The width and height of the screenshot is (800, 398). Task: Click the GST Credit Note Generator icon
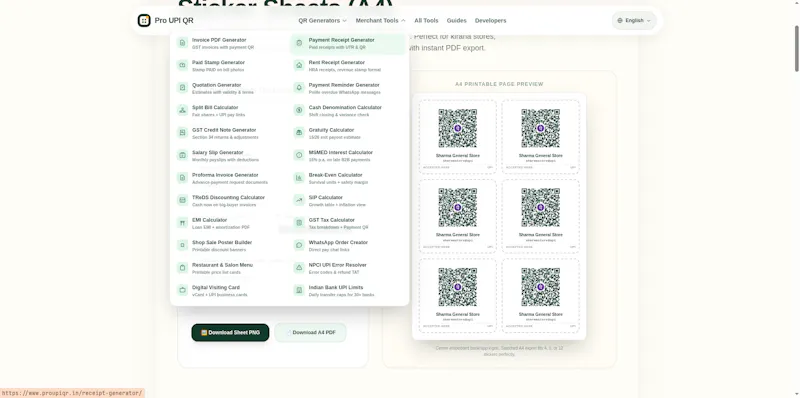(x=183, y=133)
